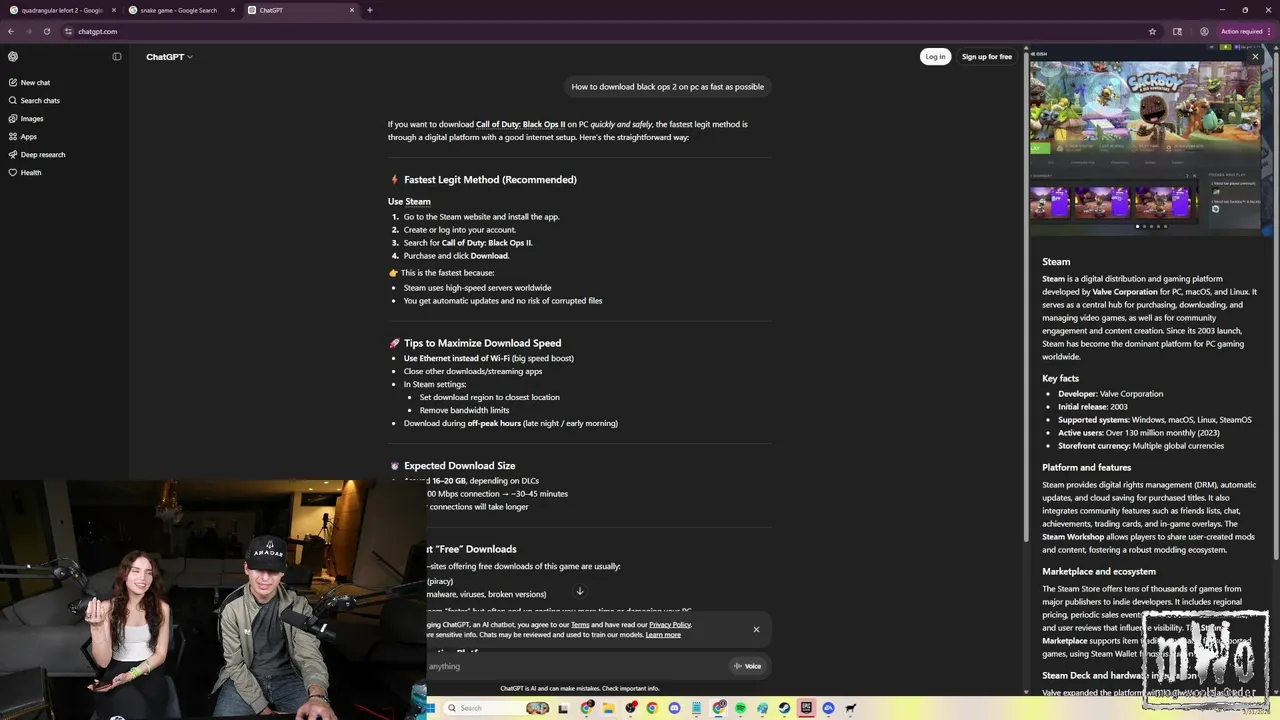Click the Expected Download Size heading
Screen dimensions: 1280x720
pos(459,466)
